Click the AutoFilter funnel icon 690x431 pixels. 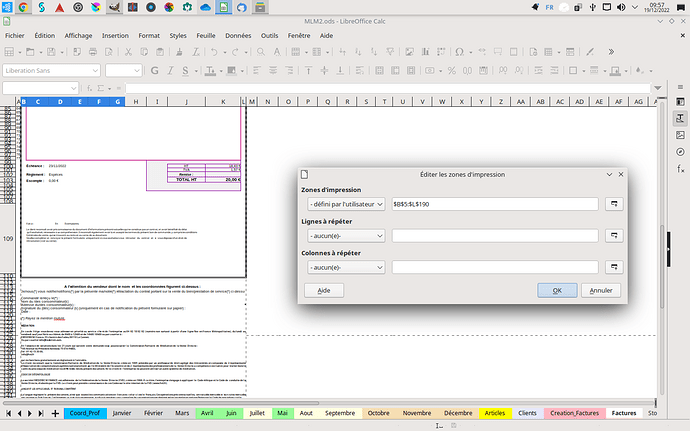(390, 52)
